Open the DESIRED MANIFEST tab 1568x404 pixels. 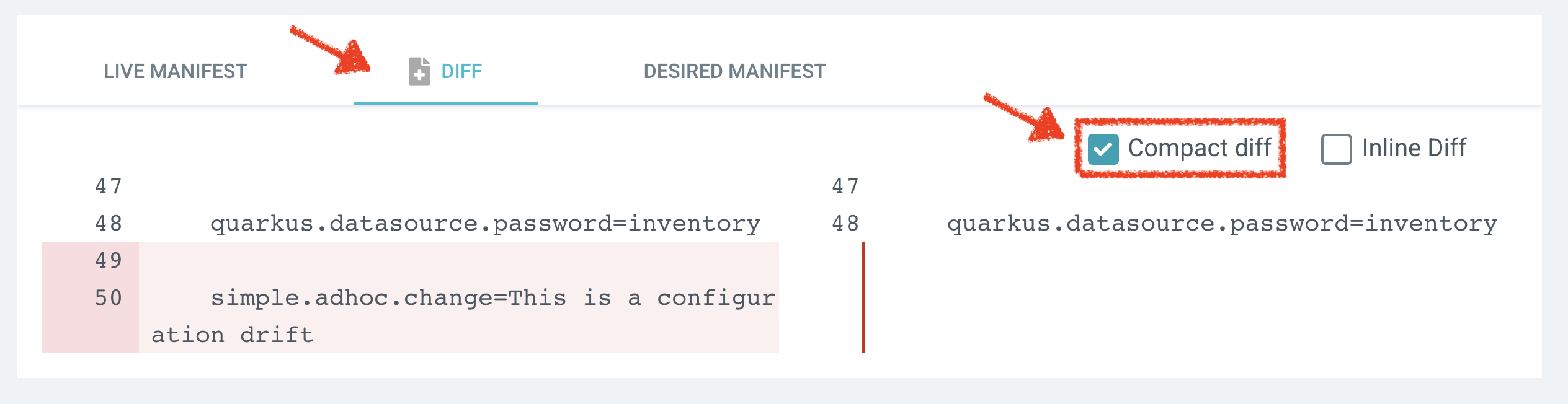pyautogui.click(x=734, y=71)
